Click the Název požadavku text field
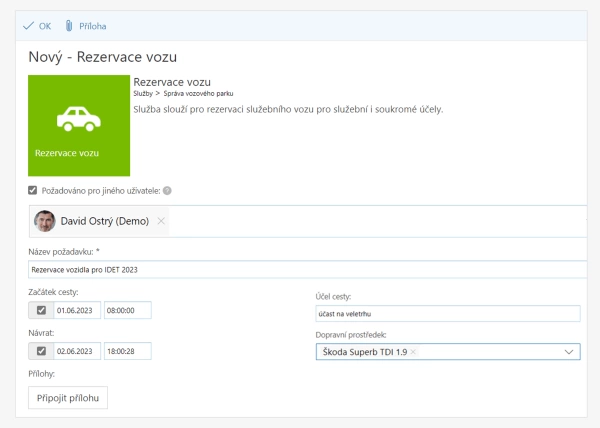The image size is (600, 428). 300,269
